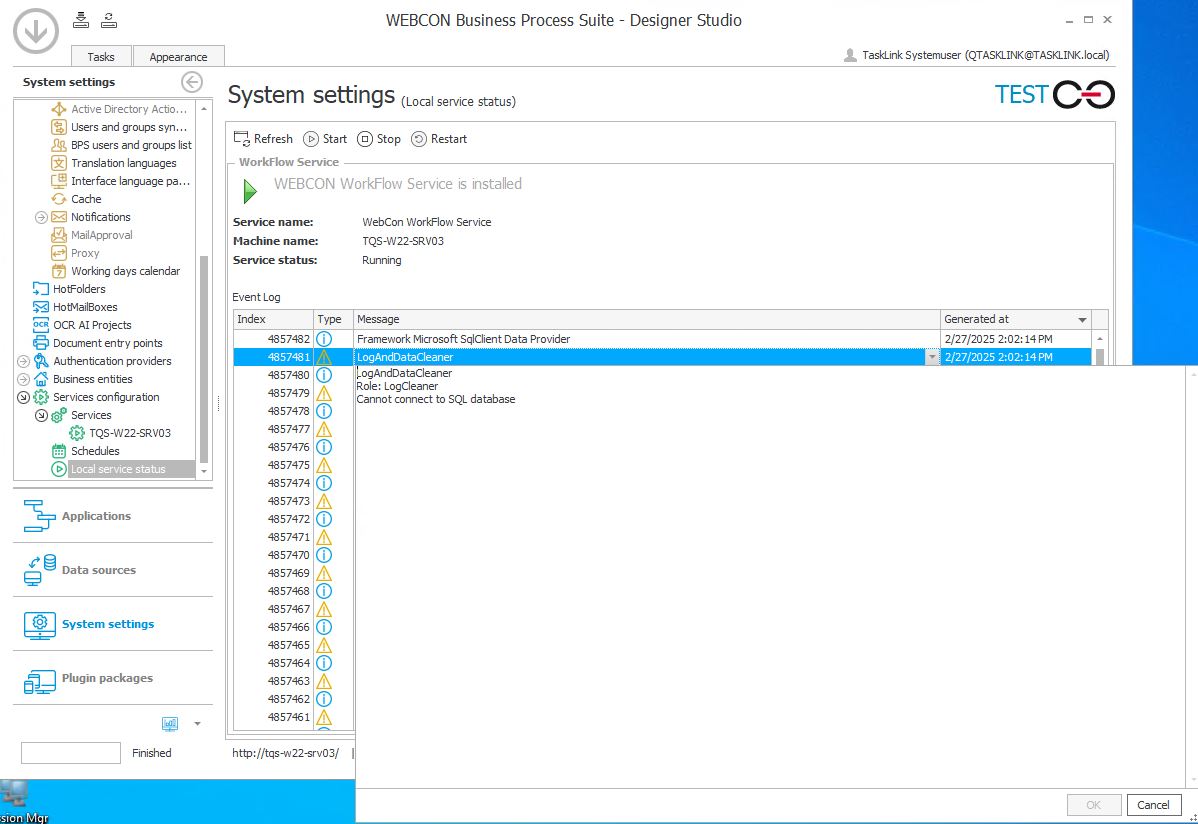Viewport: 1198px width, 824px height.
Task: Click the HotMailBoxes icon
Action: (x=40, y=307)
